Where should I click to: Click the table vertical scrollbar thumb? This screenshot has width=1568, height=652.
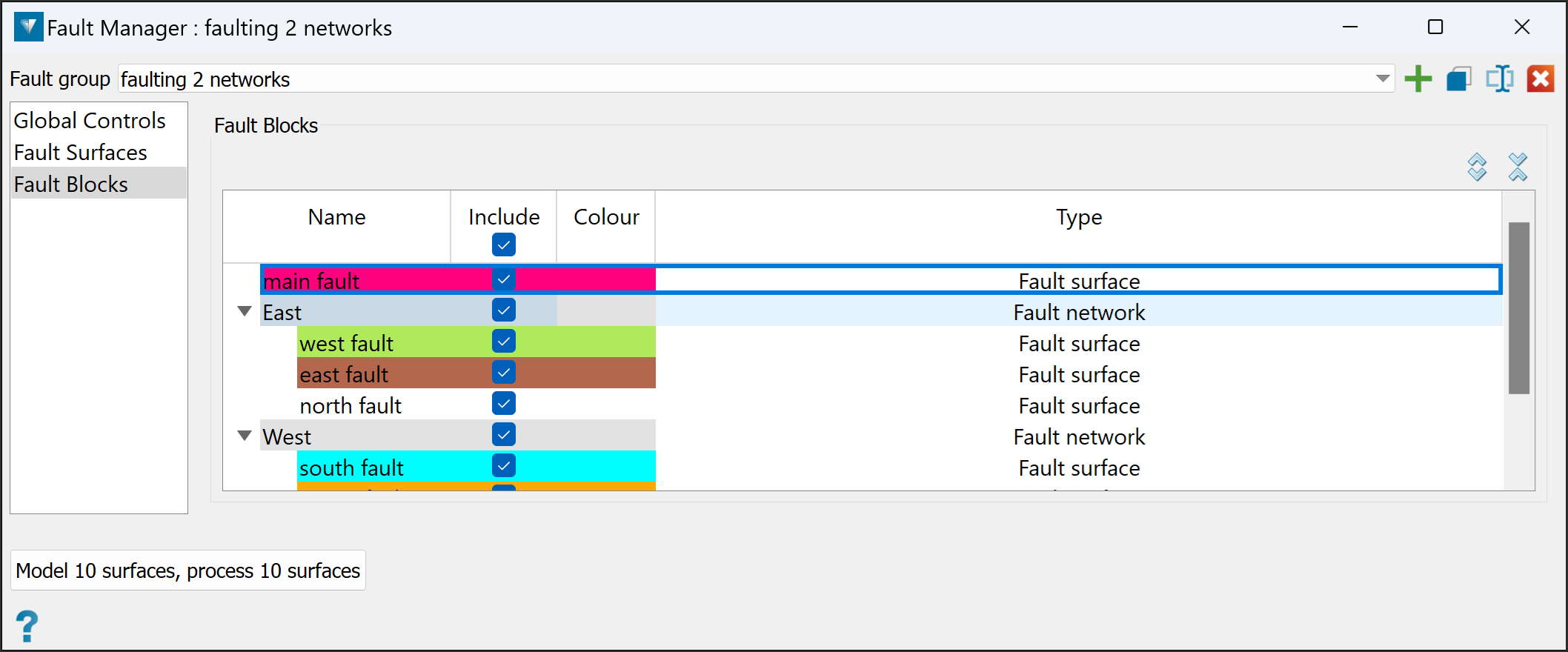pos(1519,307)
